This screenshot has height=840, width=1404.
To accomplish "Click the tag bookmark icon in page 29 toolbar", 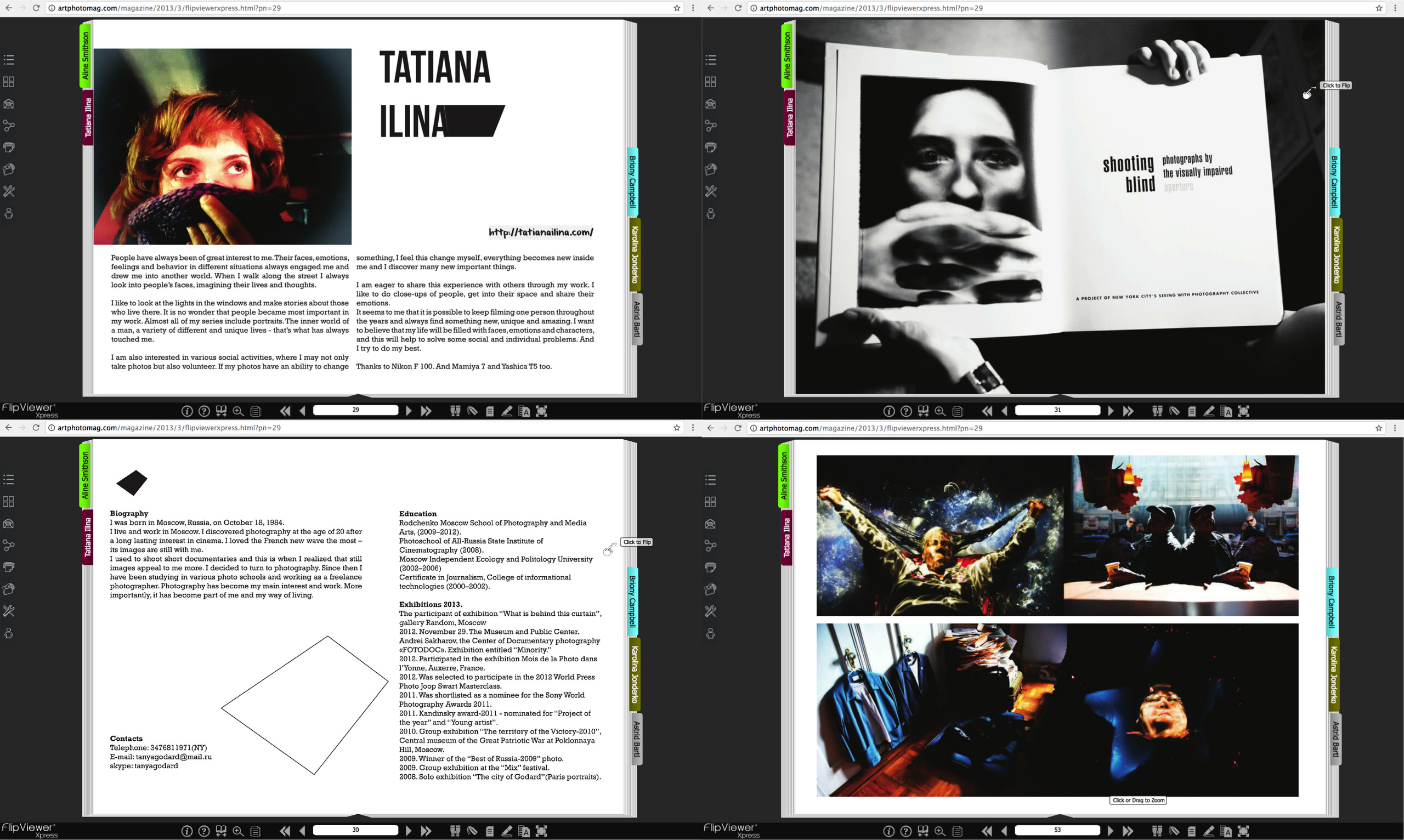I will [472, 411].
